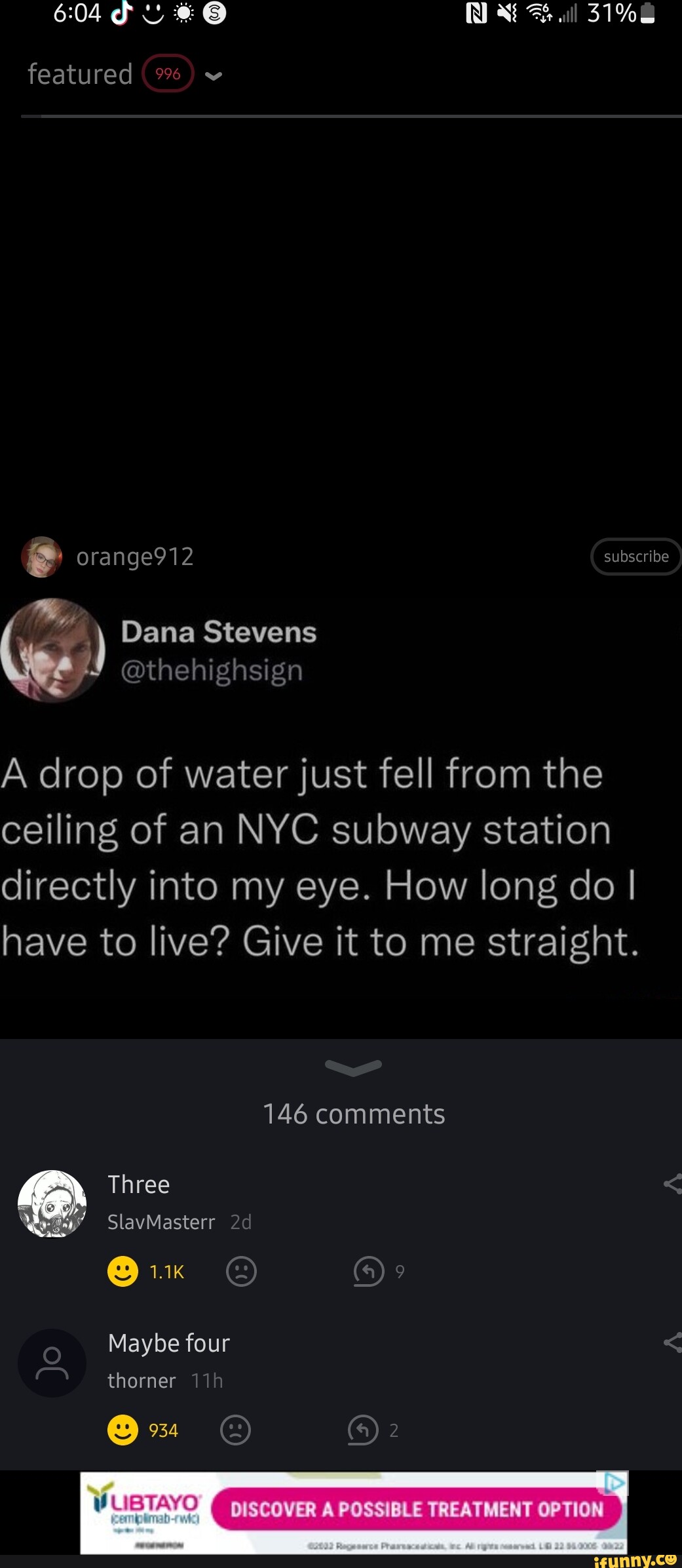
Task: Open SlavMasterr's profile avatar
Action: [x=52, y=1204]
